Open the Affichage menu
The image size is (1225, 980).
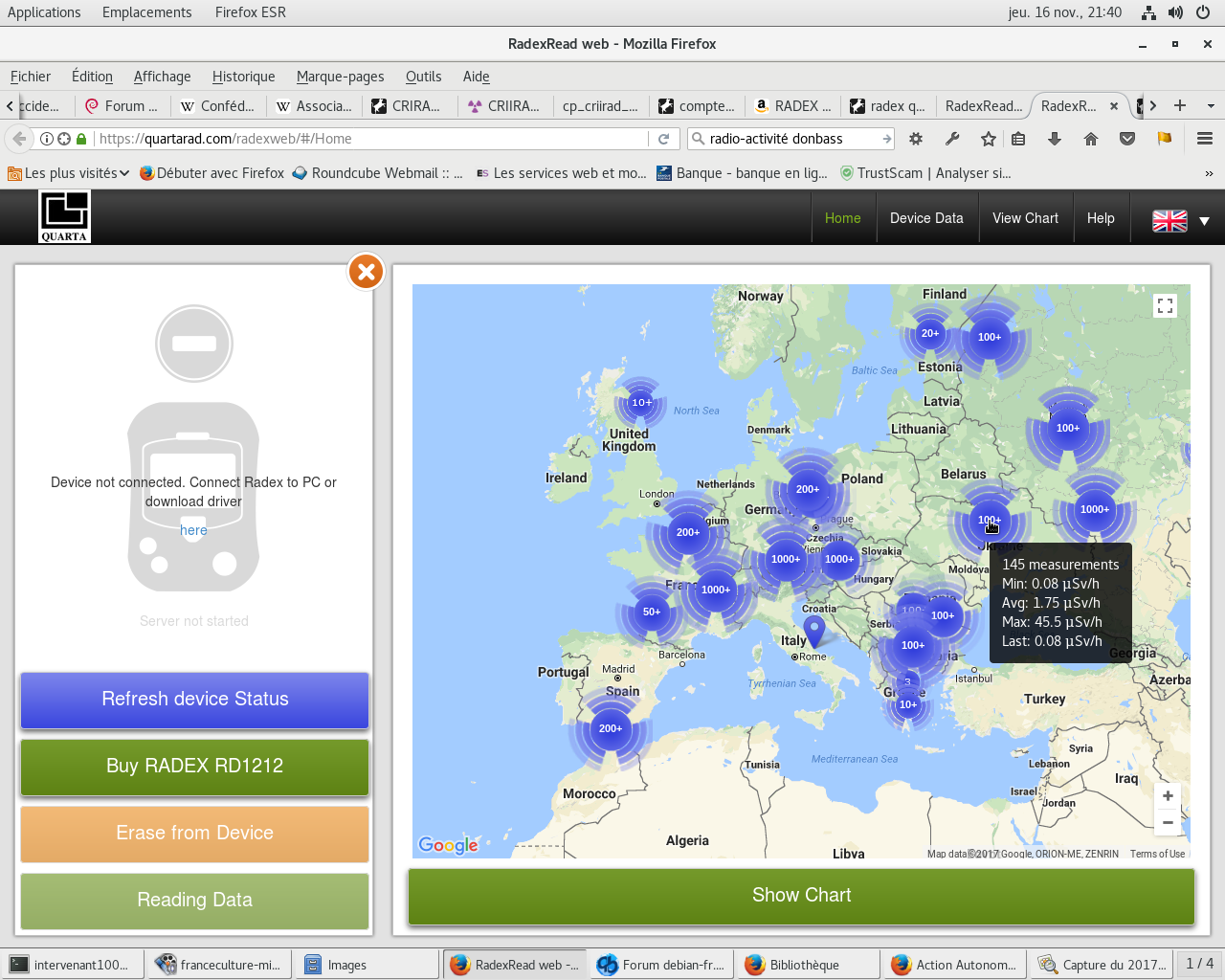(162, 77)
